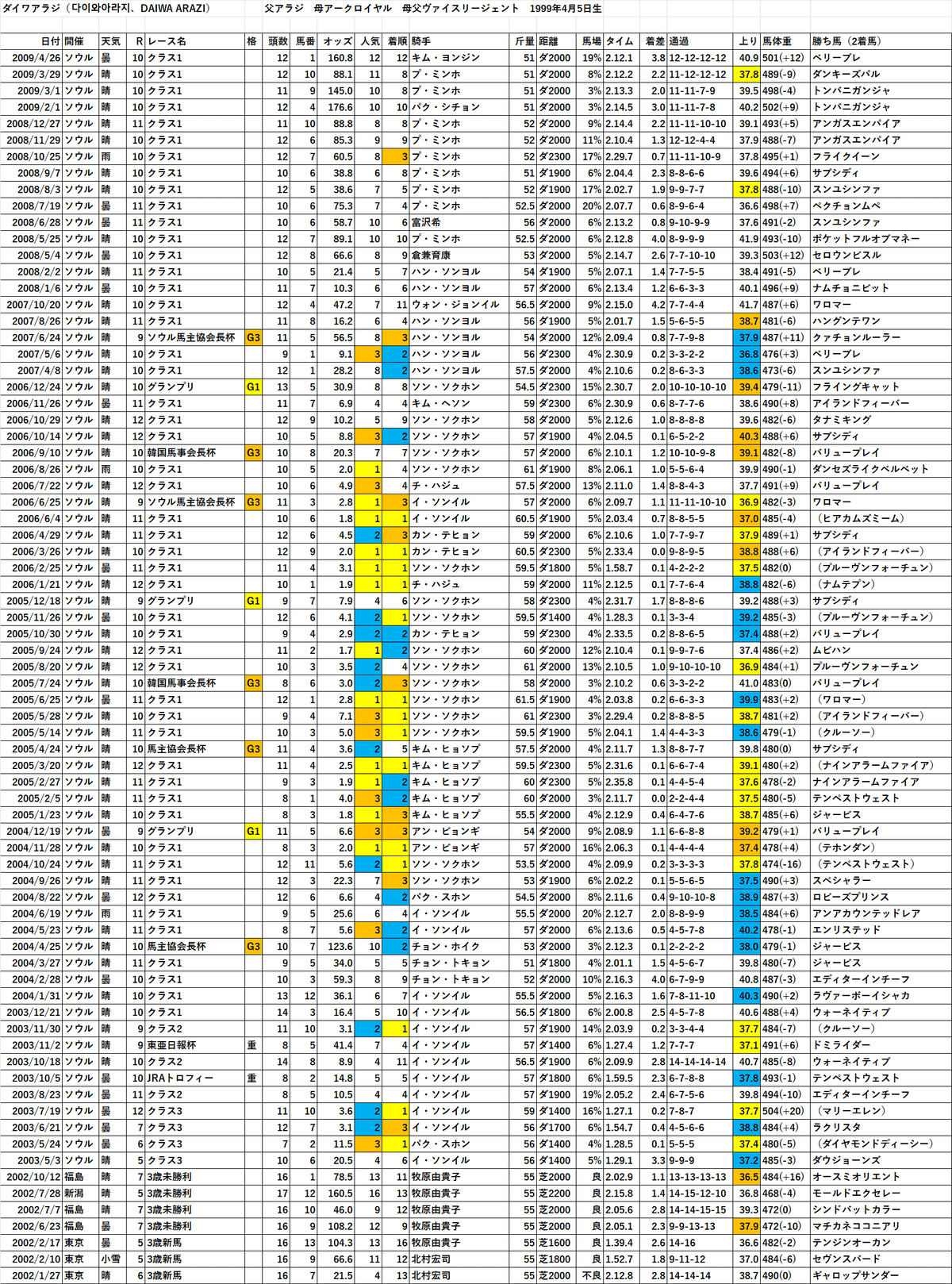Screen dimensions: 952x1284
Task: Click jockey cell 倉兼育康
Action: click(x=431, y=256)
